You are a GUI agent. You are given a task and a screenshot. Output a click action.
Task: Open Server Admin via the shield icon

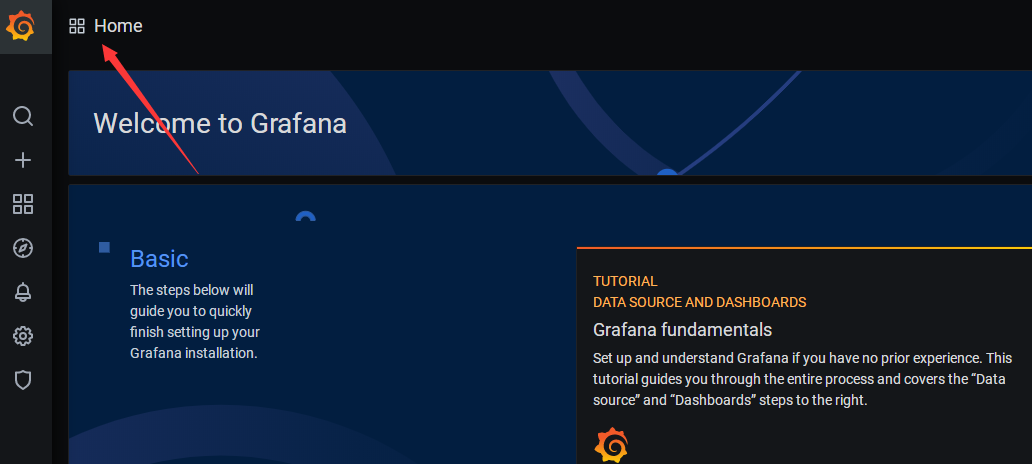(x=23, y=380)
